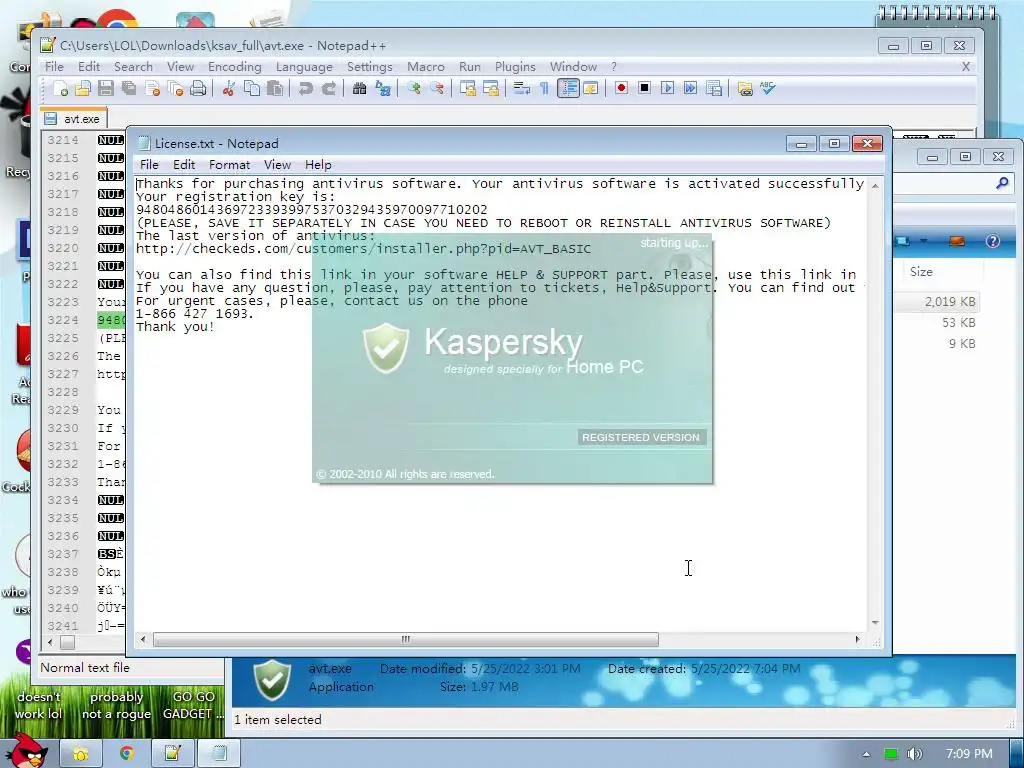Click the phone number 1-866 427 1693
1024x768 pixels.
tap(194, 313)
